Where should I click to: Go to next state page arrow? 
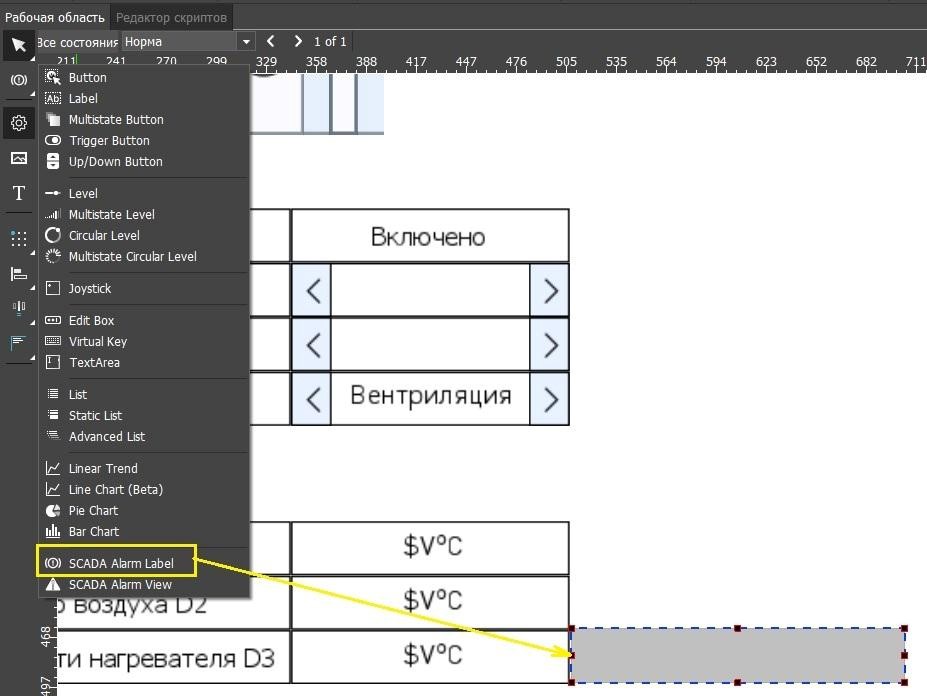(298, 42)
